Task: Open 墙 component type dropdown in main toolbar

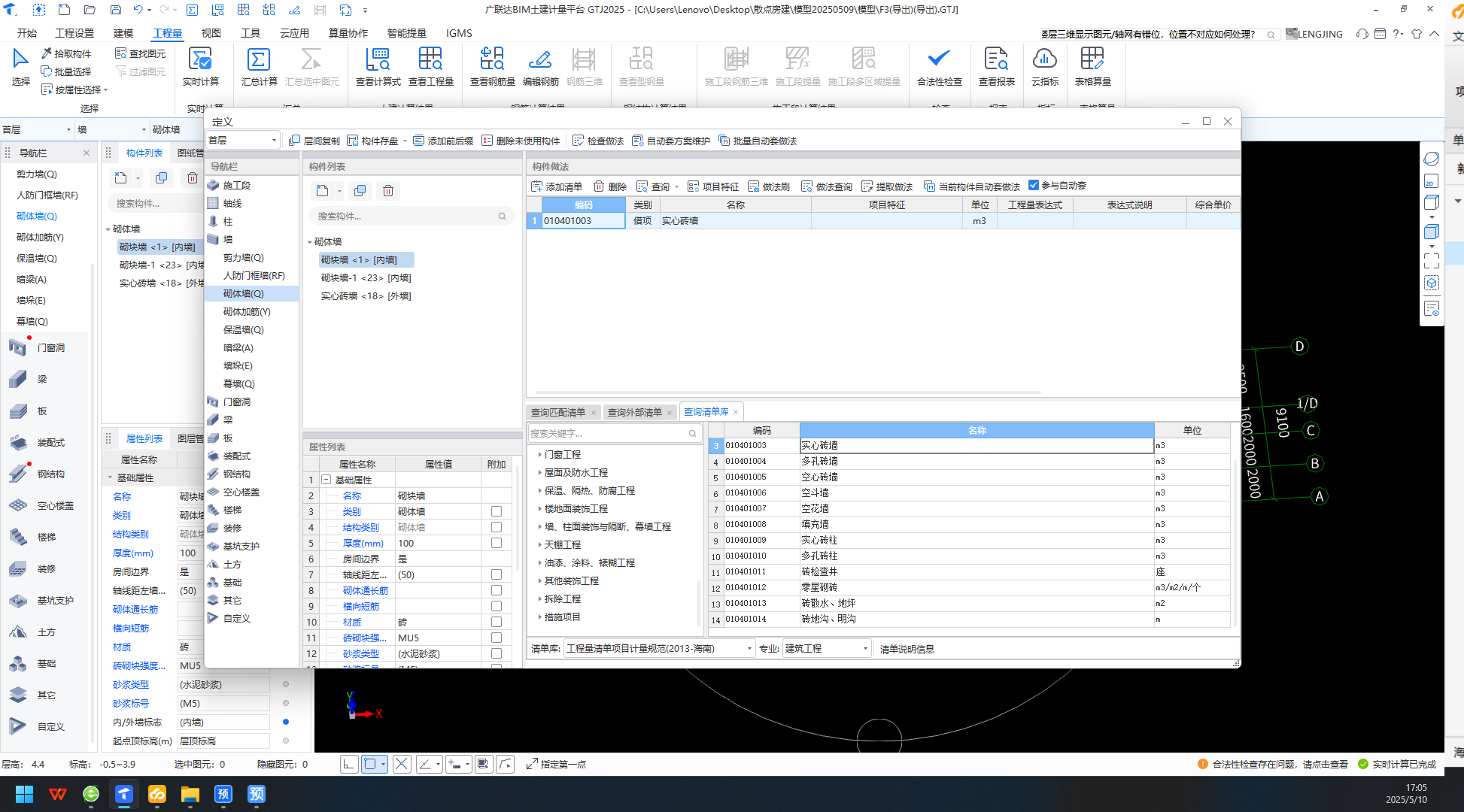Action: click(x=111, y=129)
